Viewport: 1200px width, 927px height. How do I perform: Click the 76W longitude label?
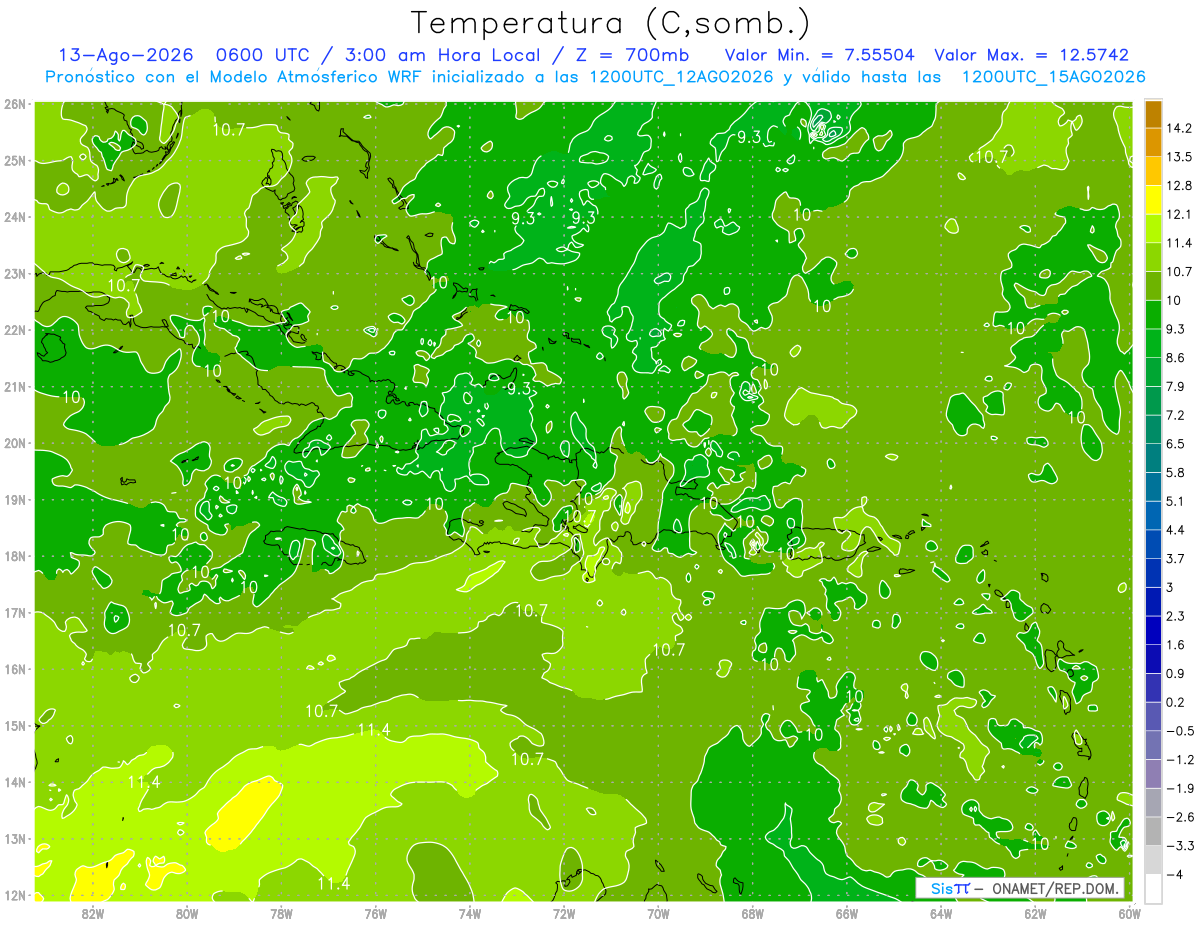point(376,913)
